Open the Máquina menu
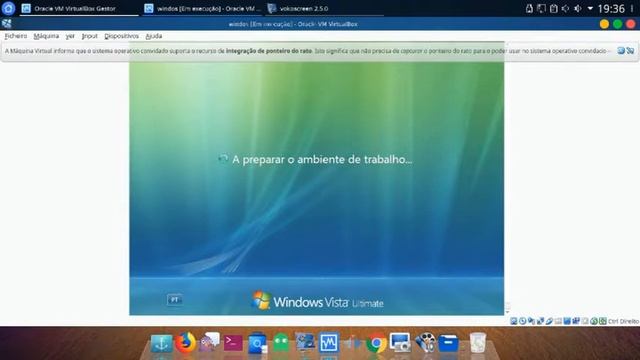Image resolution: width=640 pixels, height=360 pixels. point(46,36)
